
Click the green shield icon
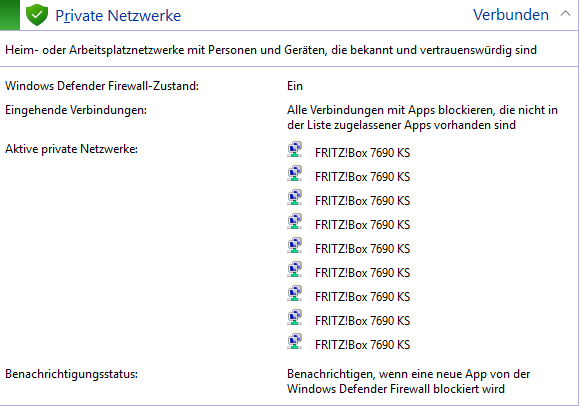37,15
